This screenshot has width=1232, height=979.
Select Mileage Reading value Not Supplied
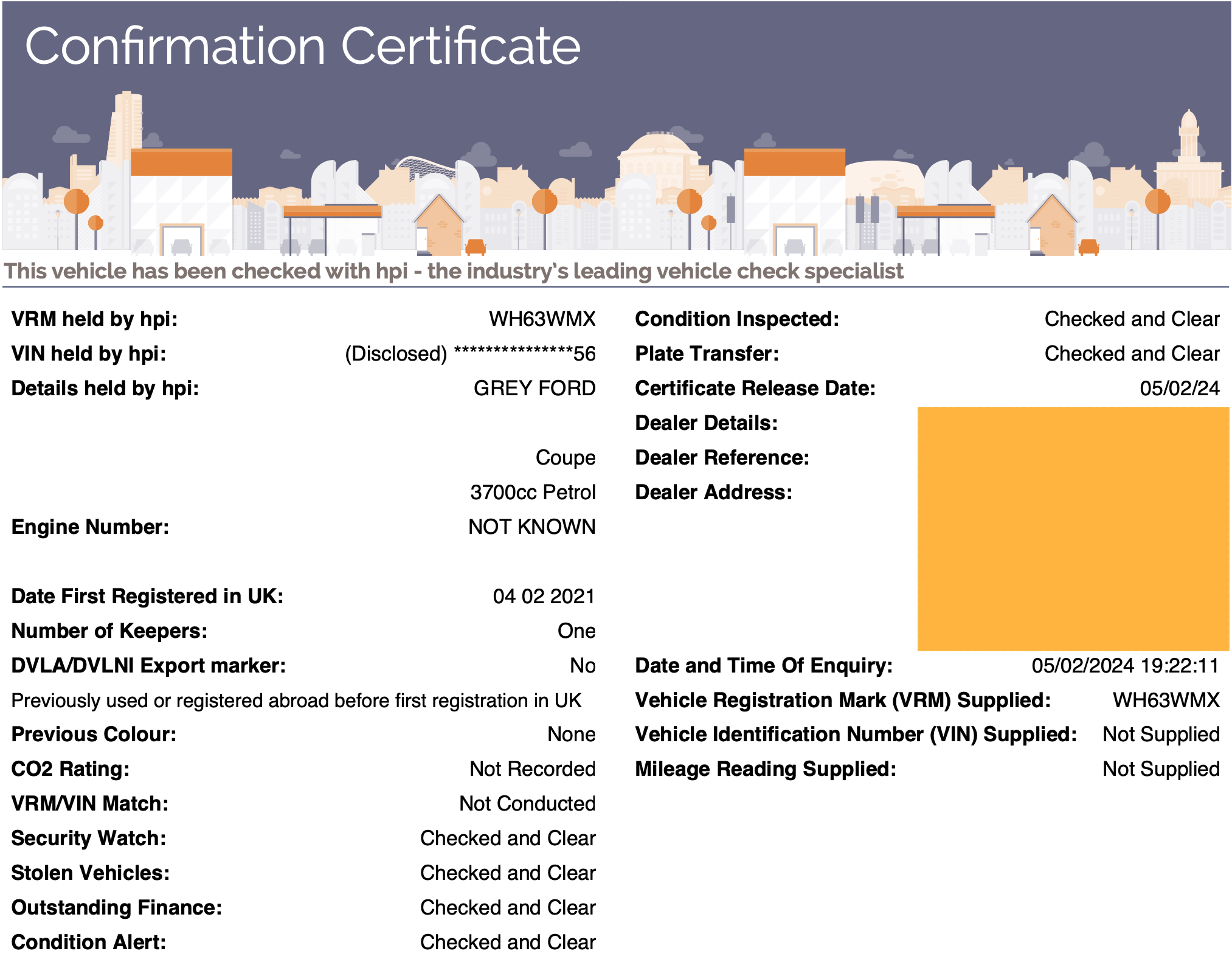coord(1161,769)
